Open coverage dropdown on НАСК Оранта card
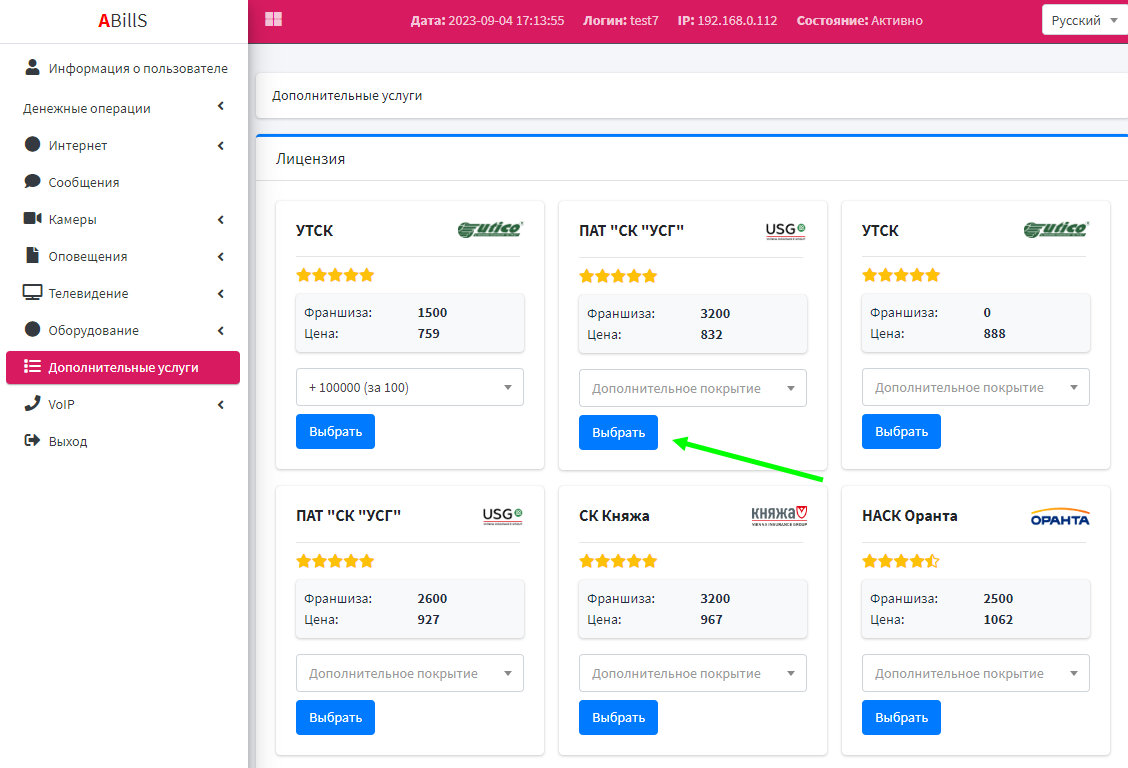Image resolution: width=1128 pixels, height=768 pixels. pos(975,673)
